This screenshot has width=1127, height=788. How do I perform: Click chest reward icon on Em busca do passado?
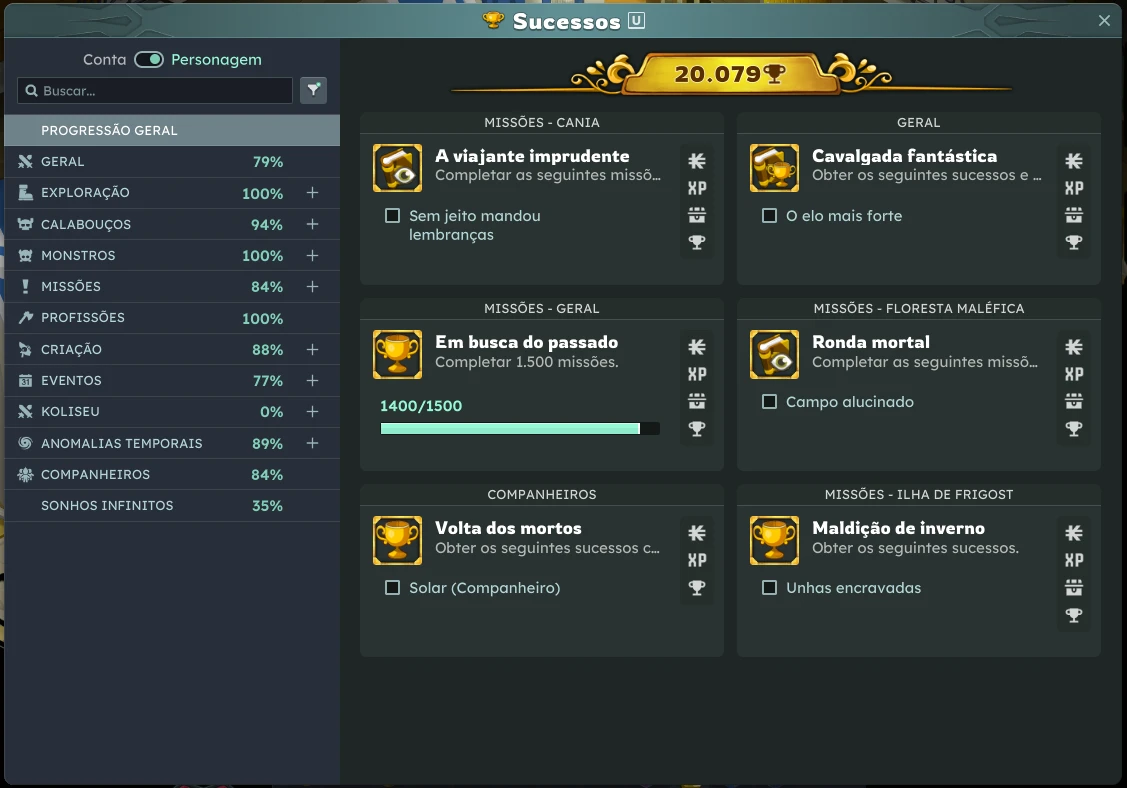[697, 401]
